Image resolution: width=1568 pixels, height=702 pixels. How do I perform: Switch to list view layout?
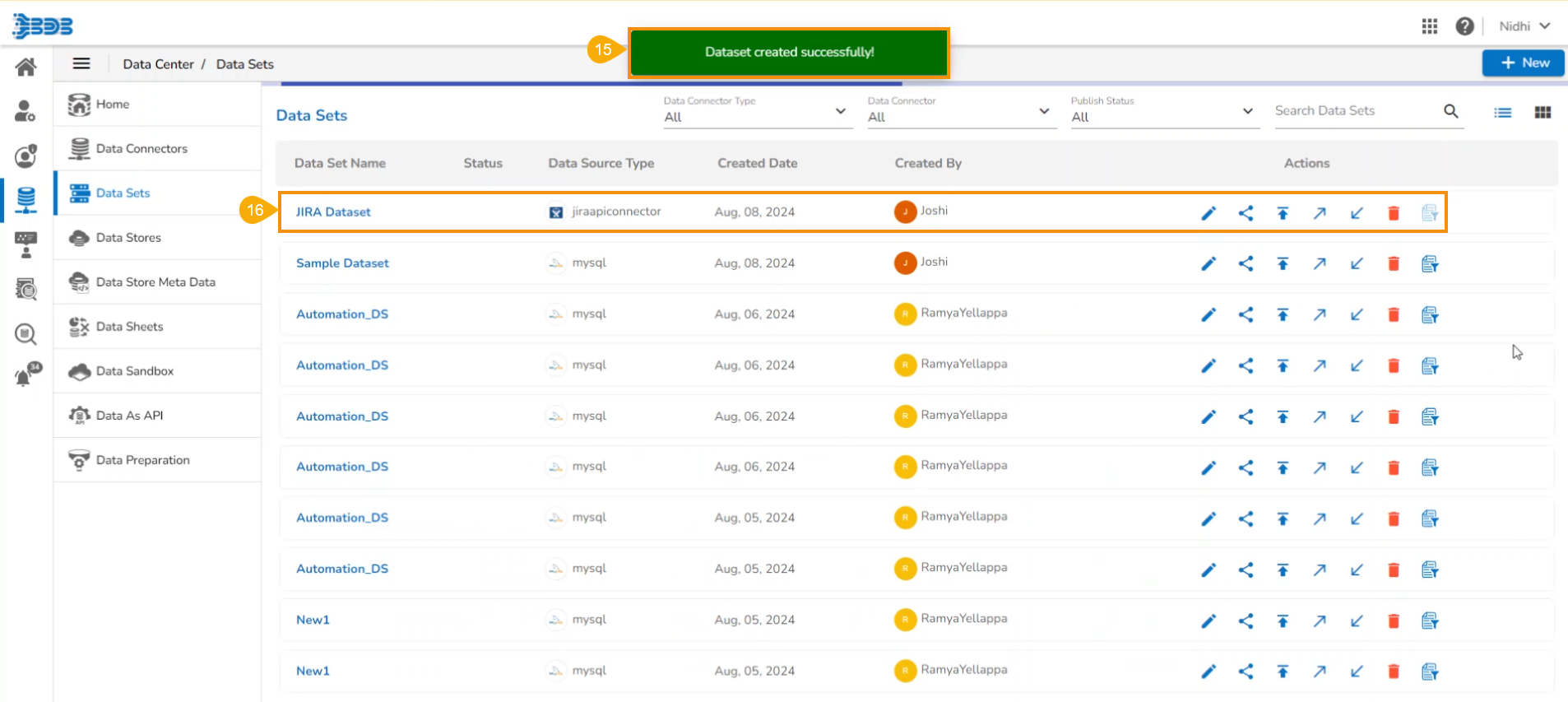[x=1503, y=113]
